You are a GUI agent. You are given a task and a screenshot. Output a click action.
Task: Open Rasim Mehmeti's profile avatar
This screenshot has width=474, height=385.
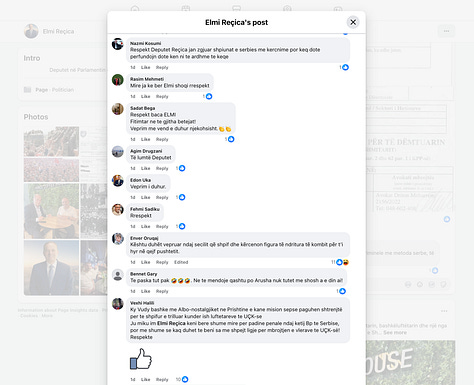pos(118,80)
